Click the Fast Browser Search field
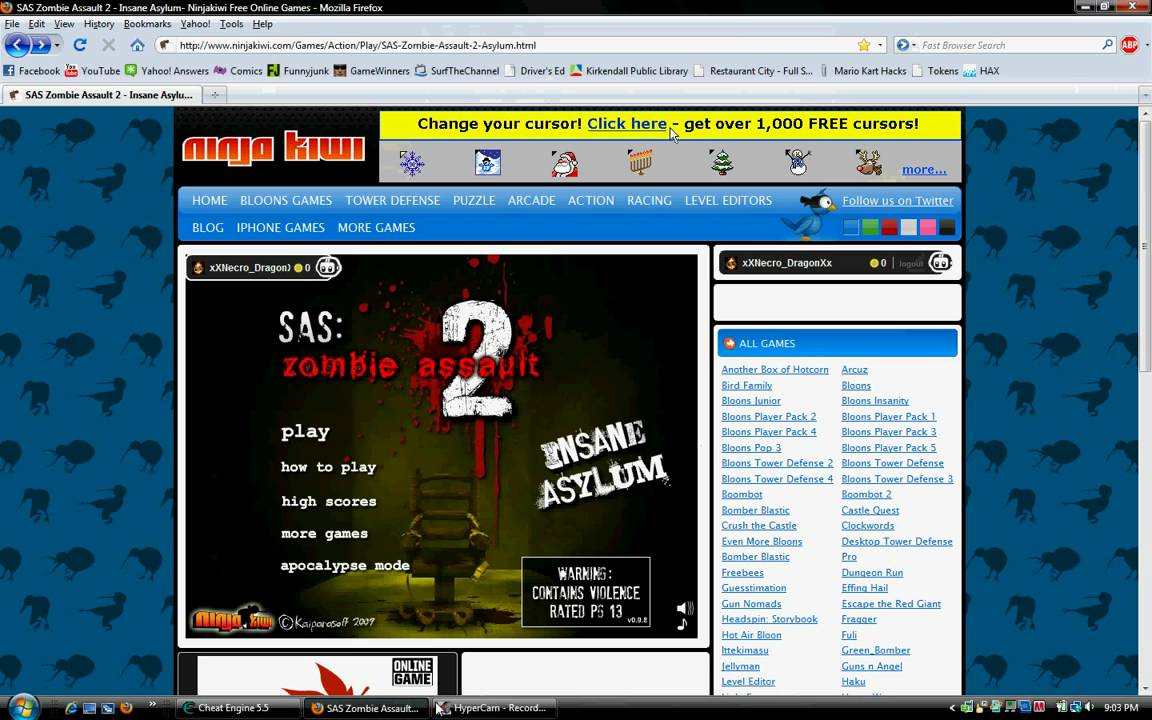The width and height of the screenshot is (1152, 720). [x=1009, y=45]
